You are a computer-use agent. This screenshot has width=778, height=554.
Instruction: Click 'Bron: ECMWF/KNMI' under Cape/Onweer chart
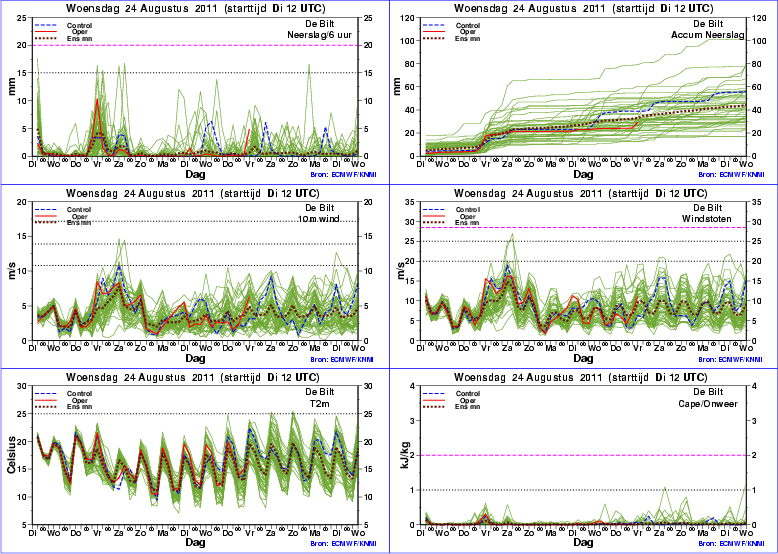click(x=731, y=544)
